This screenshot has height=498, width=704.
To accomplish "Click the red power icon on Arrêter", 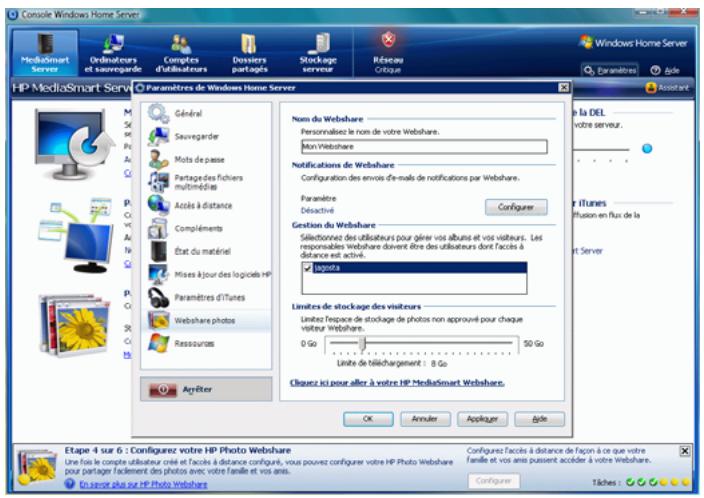I will tap(163, 390).
